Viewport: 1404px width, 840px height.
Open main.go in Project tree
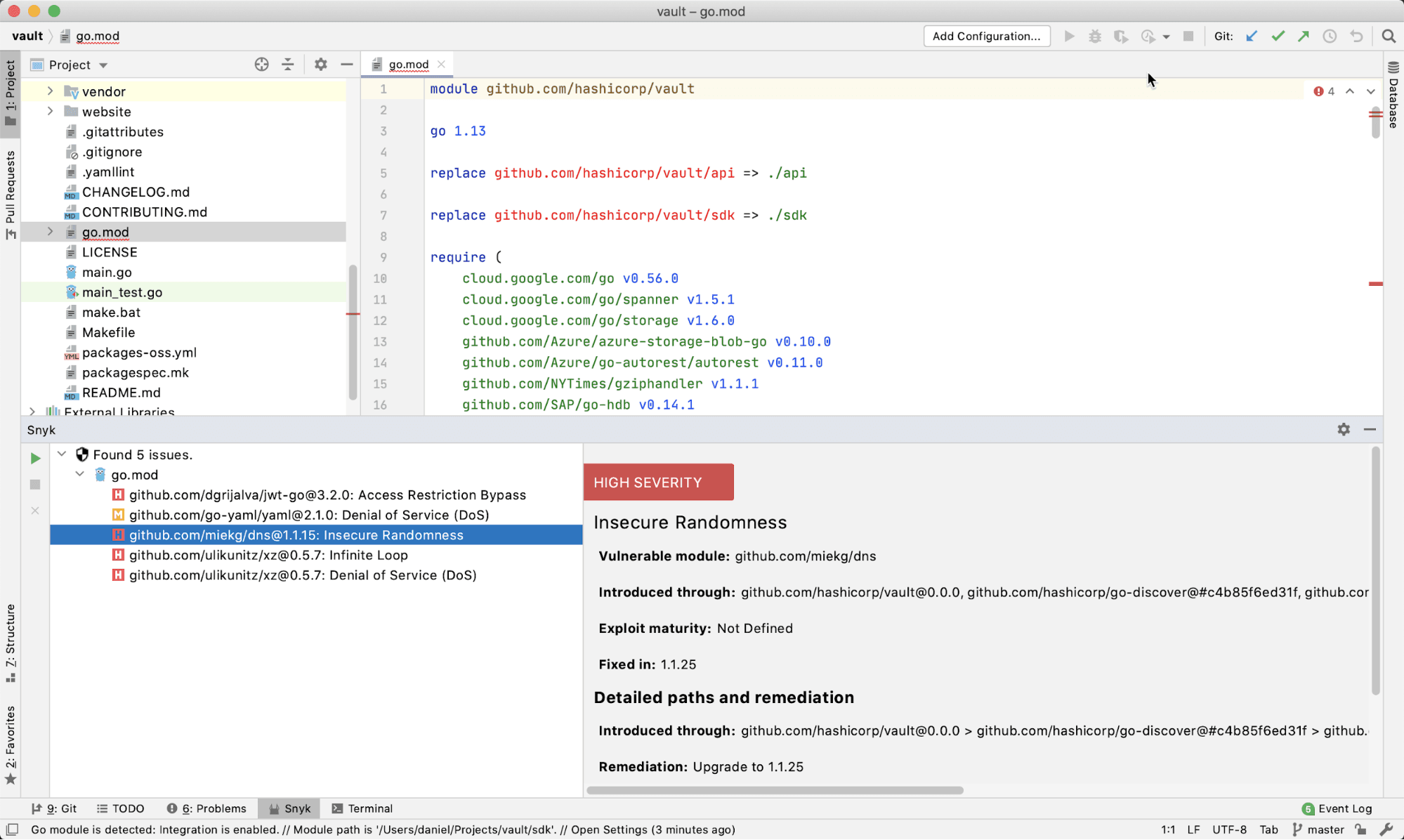(107, 272)
